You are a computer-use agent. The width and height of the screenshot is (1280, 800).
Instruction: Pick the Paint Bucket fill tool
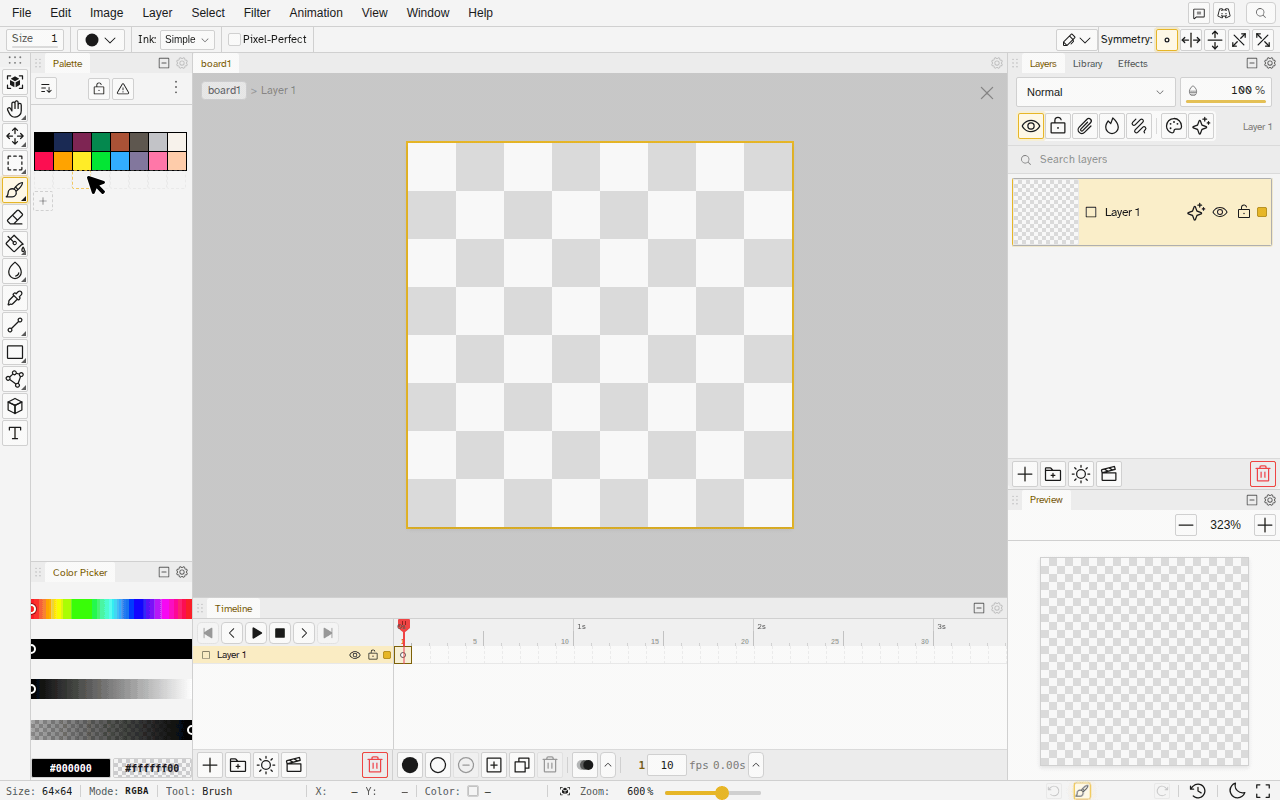click(x=15, y=244)
